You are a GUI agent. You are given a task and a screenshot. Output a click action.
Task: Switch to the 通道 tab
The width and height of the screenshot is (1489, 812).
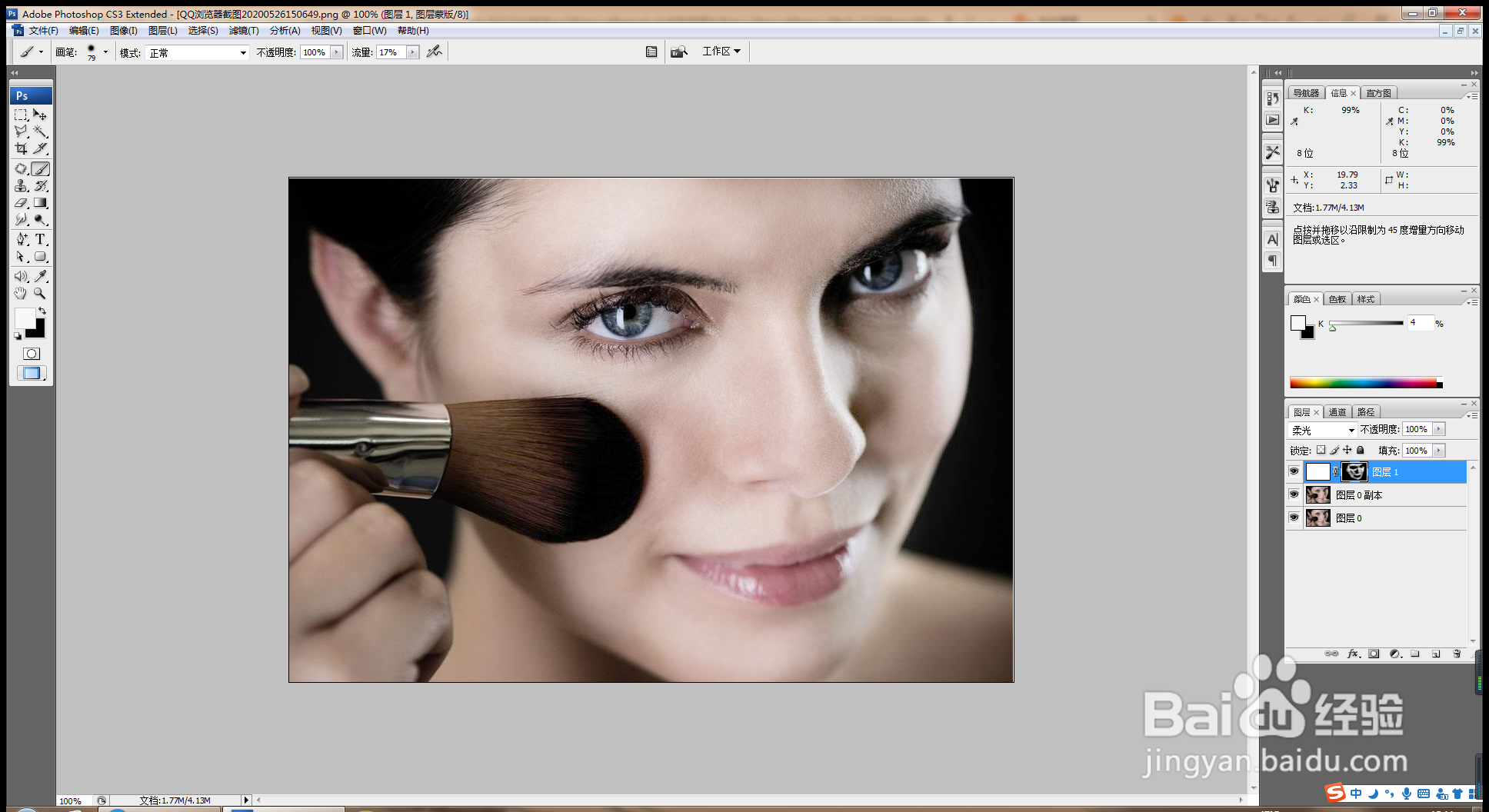(1337, 412)
